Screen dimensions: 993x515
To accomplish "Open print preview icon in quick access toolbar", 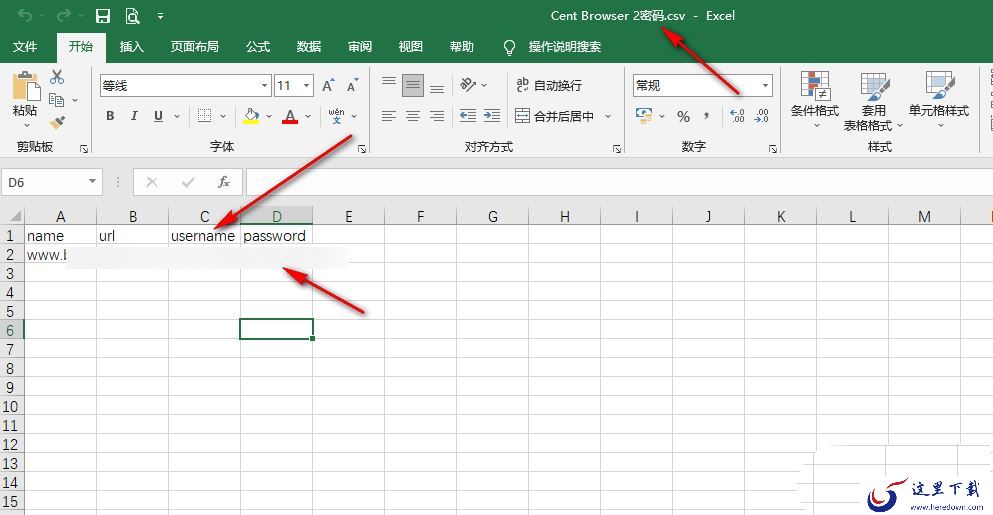I will [x=132, y=16].
